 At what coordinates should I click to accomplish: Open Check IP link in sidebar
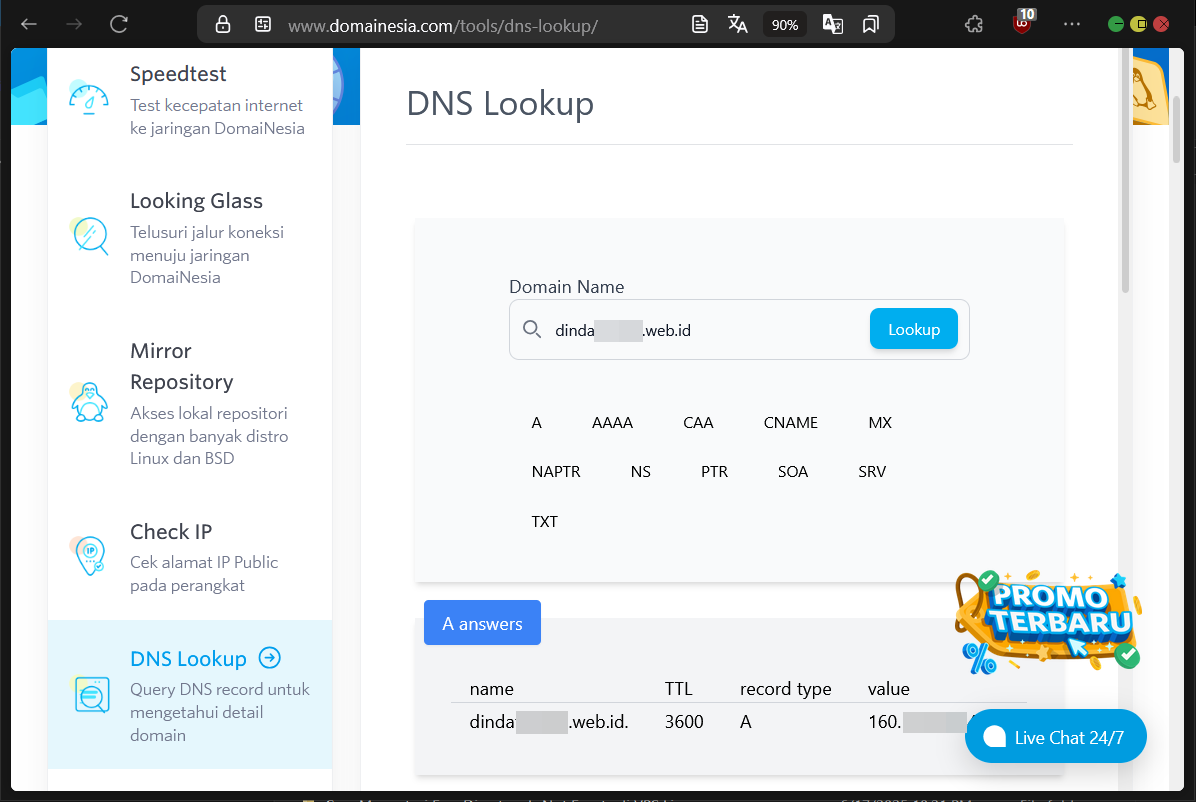click(171, 532)
